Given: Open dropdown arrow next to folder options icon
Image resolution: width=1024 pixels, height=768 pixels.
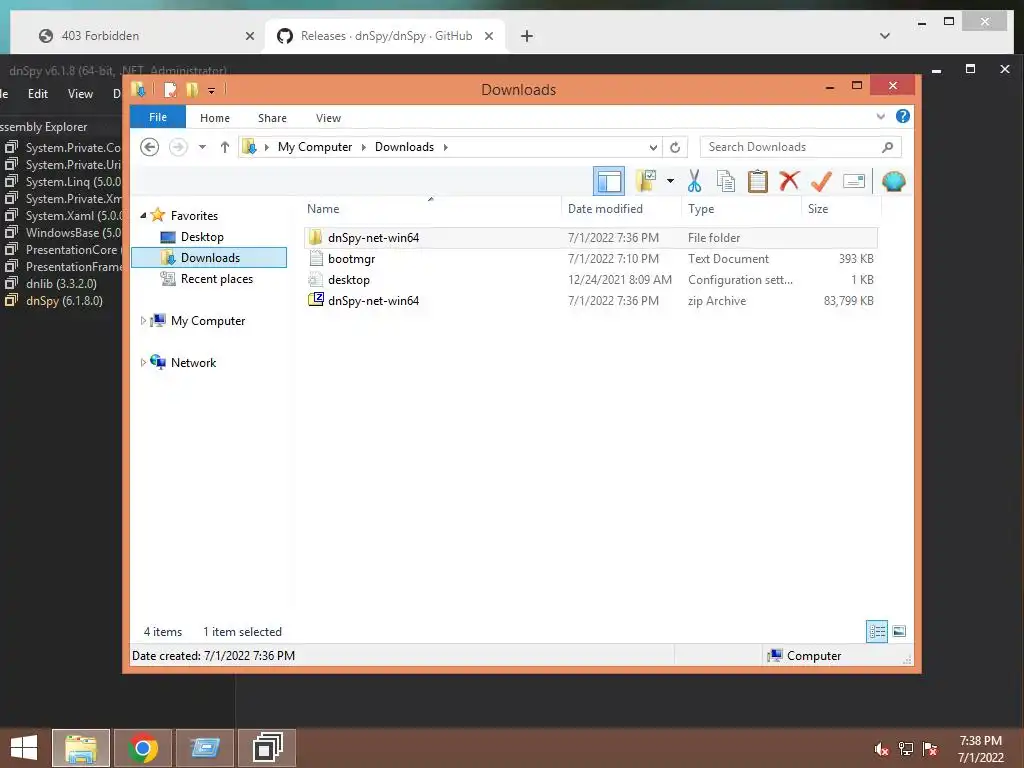Looking at the screenshot, I should 670,181.
